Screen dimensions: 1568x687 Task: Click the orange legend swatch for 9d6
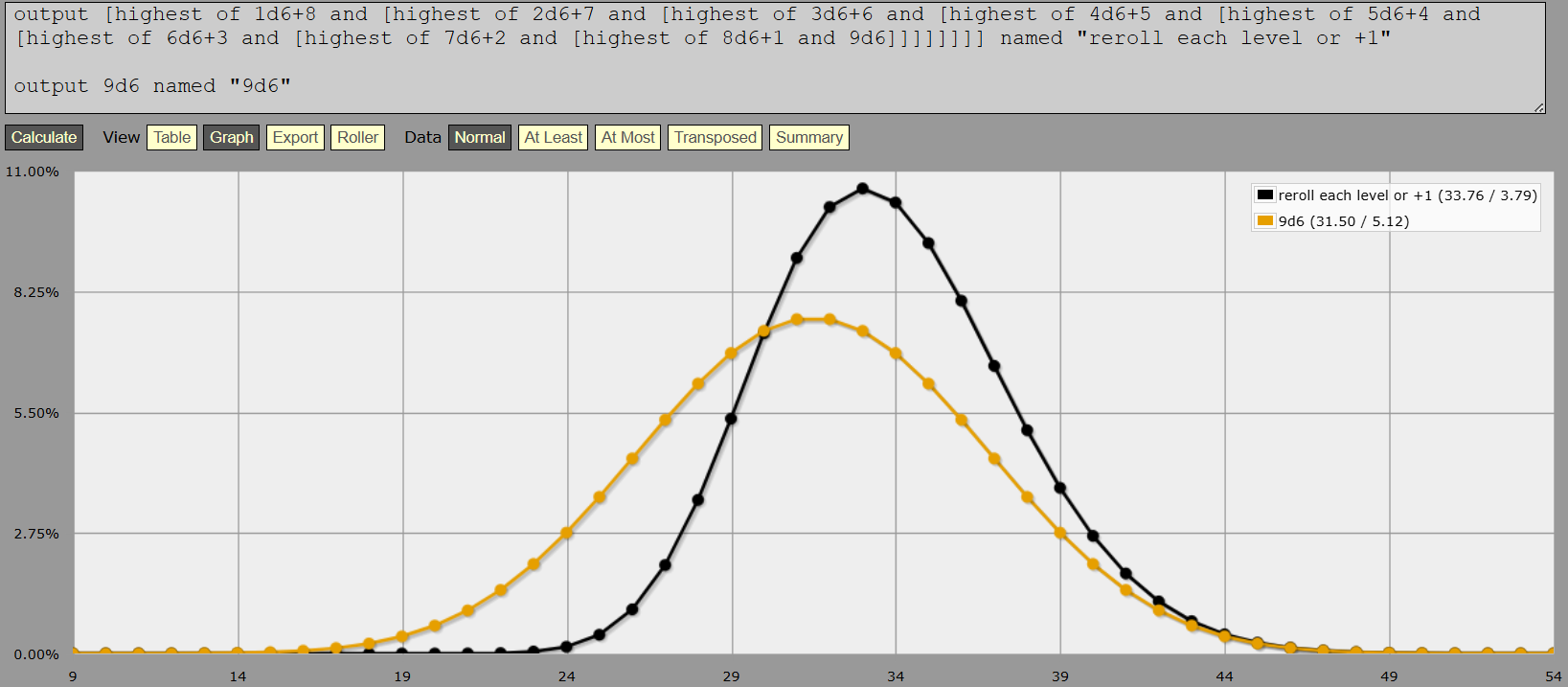coord(1265,221)
